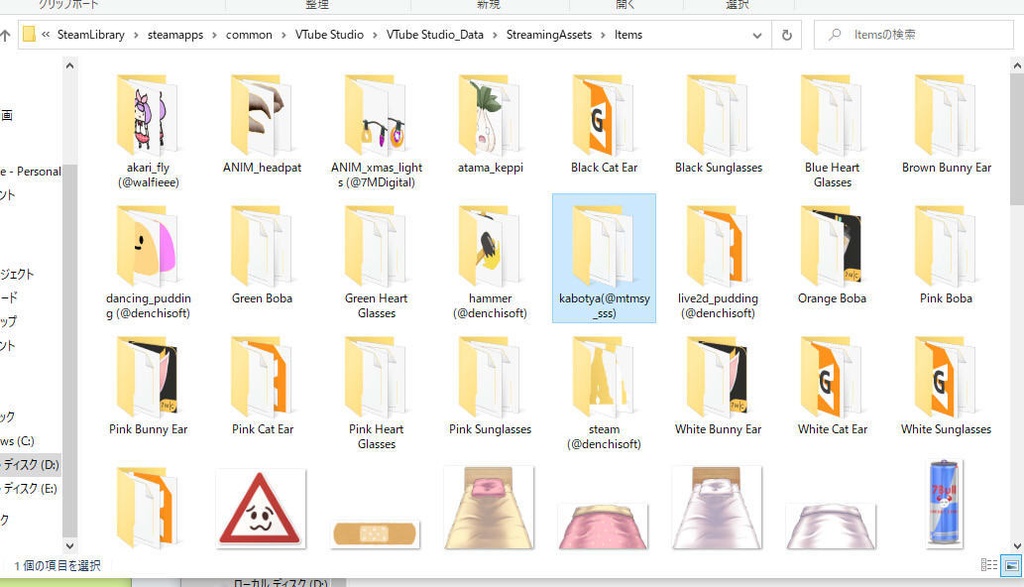
Task: Select the pink blanket image thumbnail
Action: point(603,526)
